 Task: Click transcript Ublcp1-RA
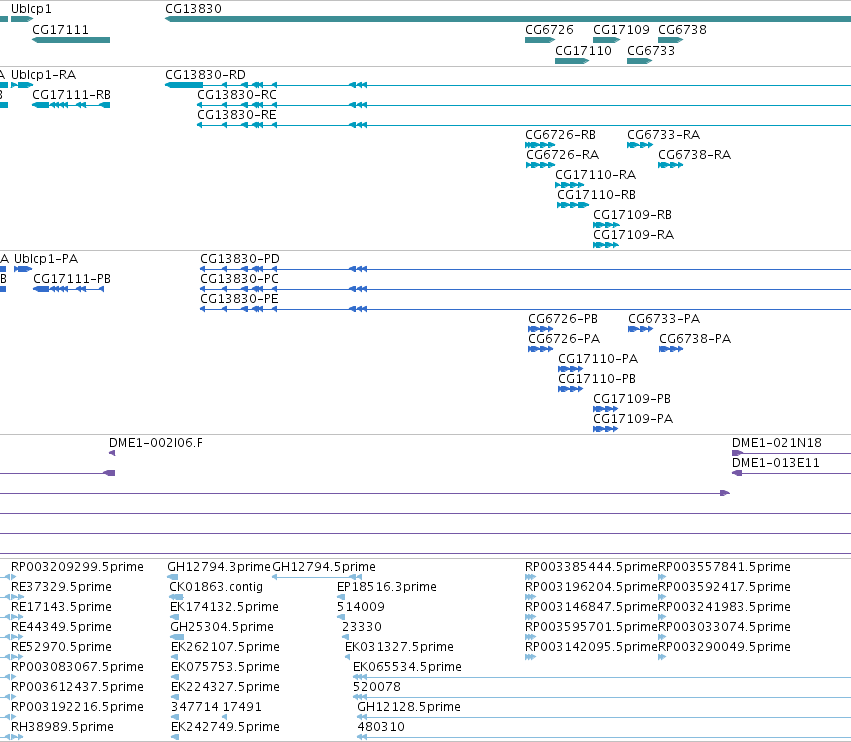pos(43,74)
